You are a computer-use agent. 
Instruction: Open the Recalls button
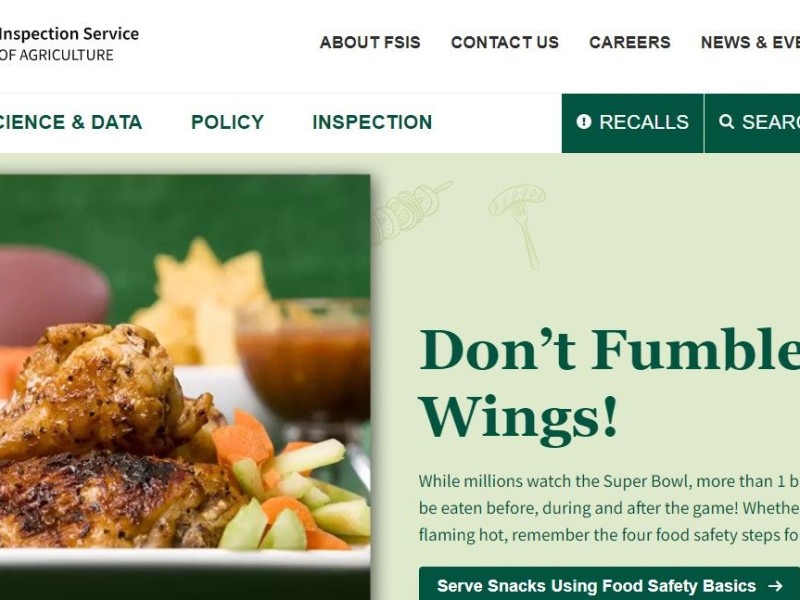[633, 123]
